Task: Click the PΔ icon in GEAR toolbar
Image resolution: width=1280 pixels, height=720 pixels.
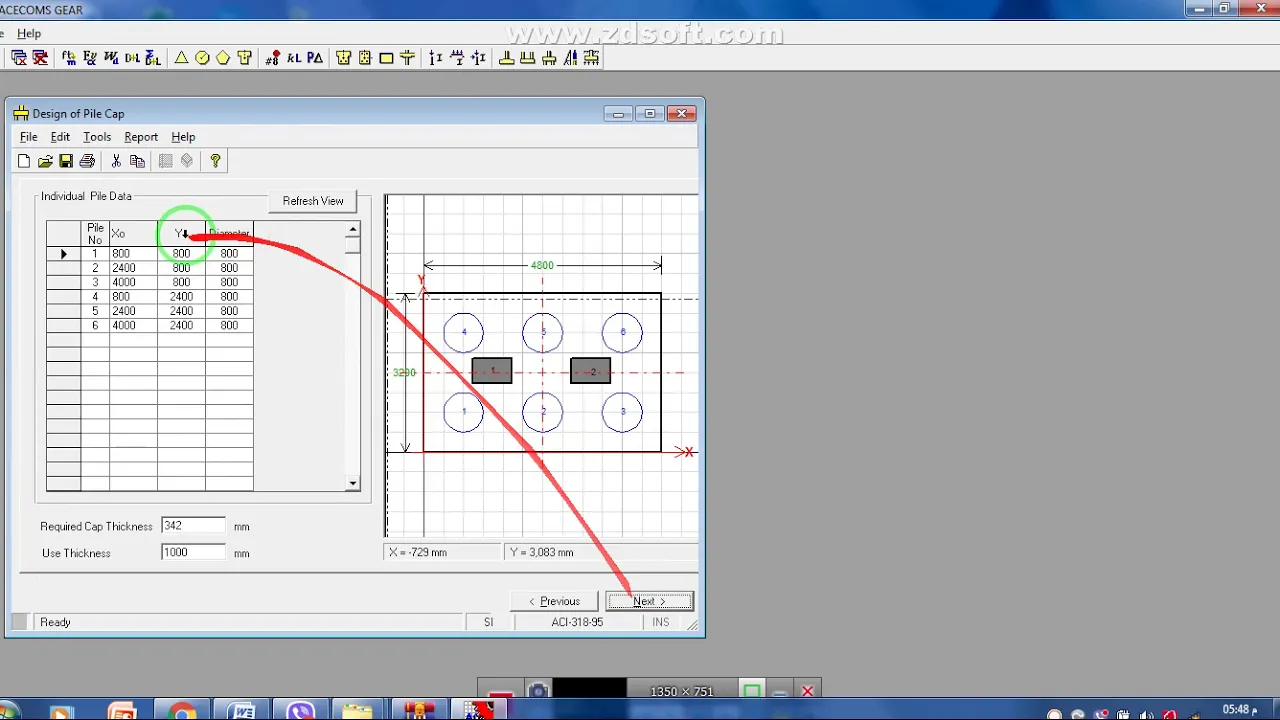Action: point(315,58)
